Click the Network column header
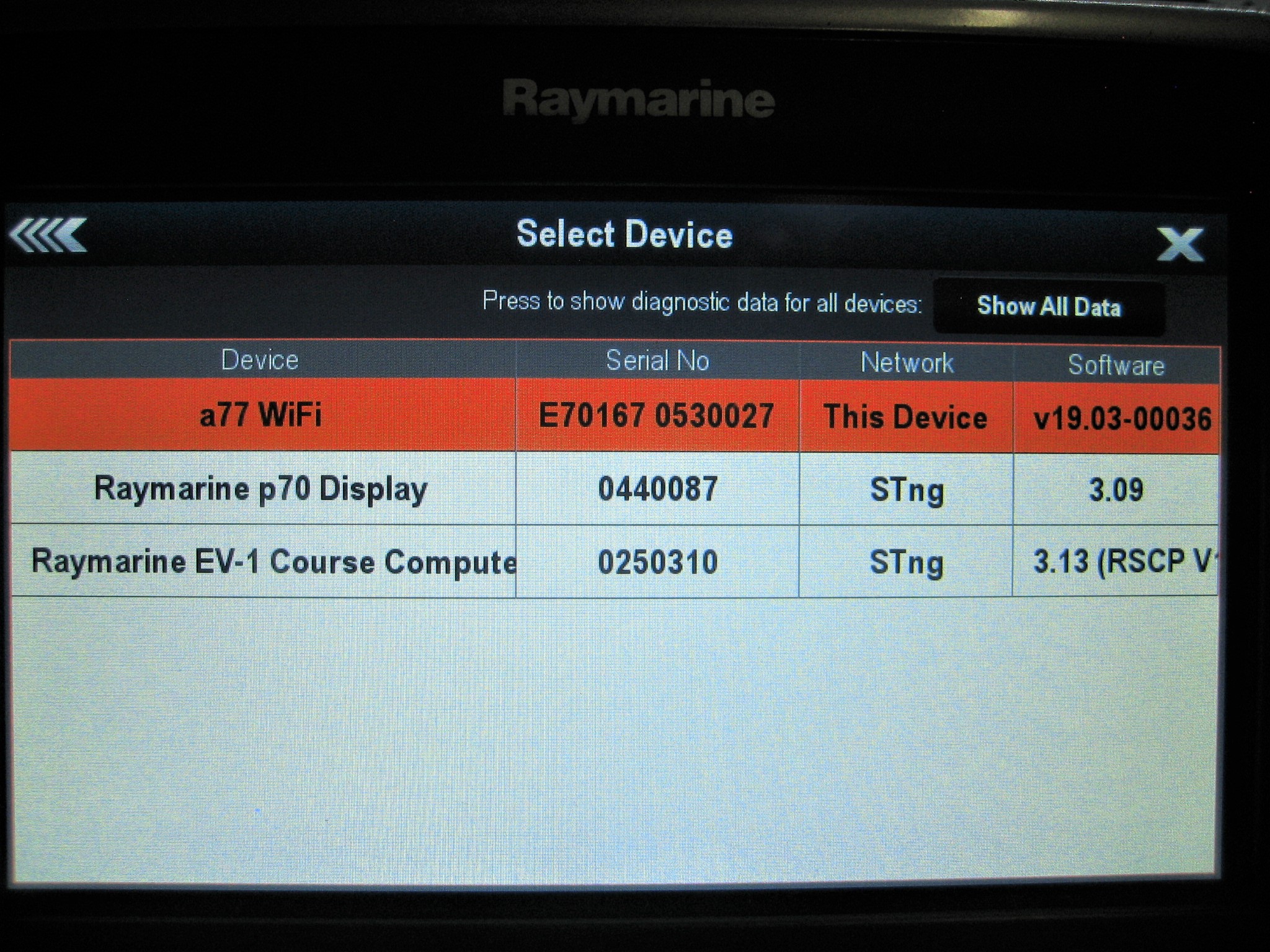The height and width of the screenshot is (952, 1270). click(907, 361)
